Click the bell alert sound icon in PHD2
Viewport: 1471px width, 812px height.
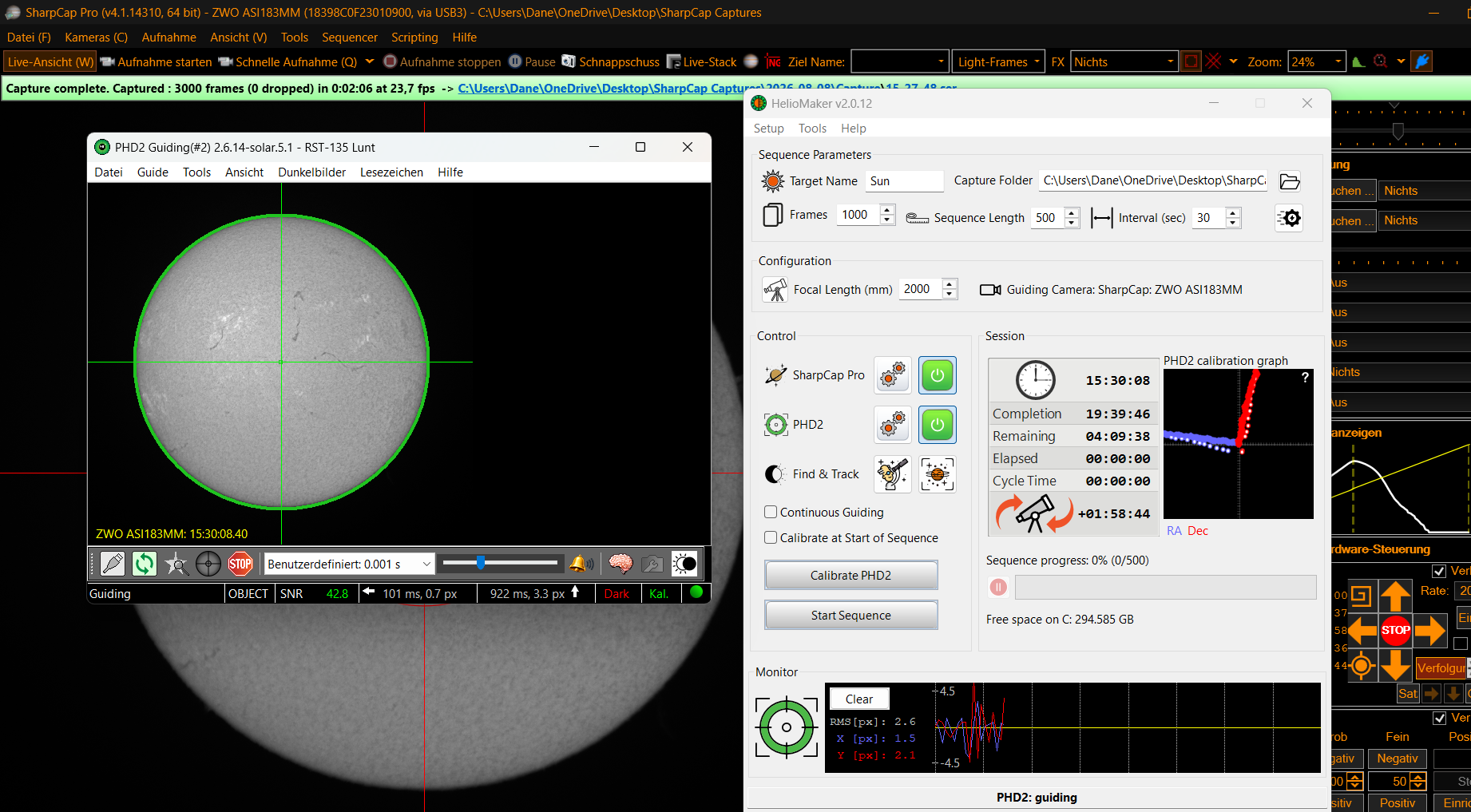581,564
